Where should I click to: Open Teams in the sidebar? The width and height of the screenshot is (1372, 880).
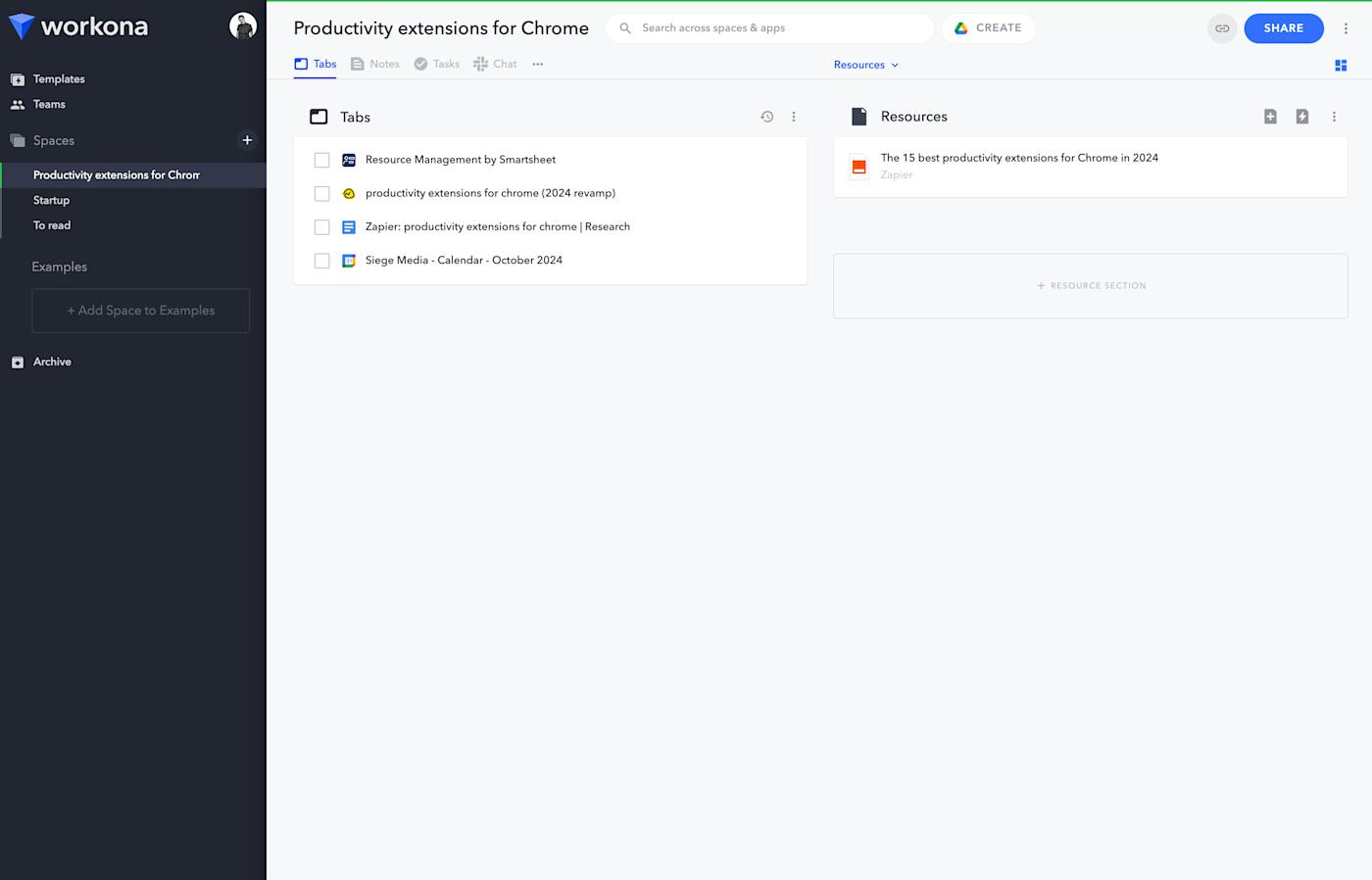(x=49, y=105)
